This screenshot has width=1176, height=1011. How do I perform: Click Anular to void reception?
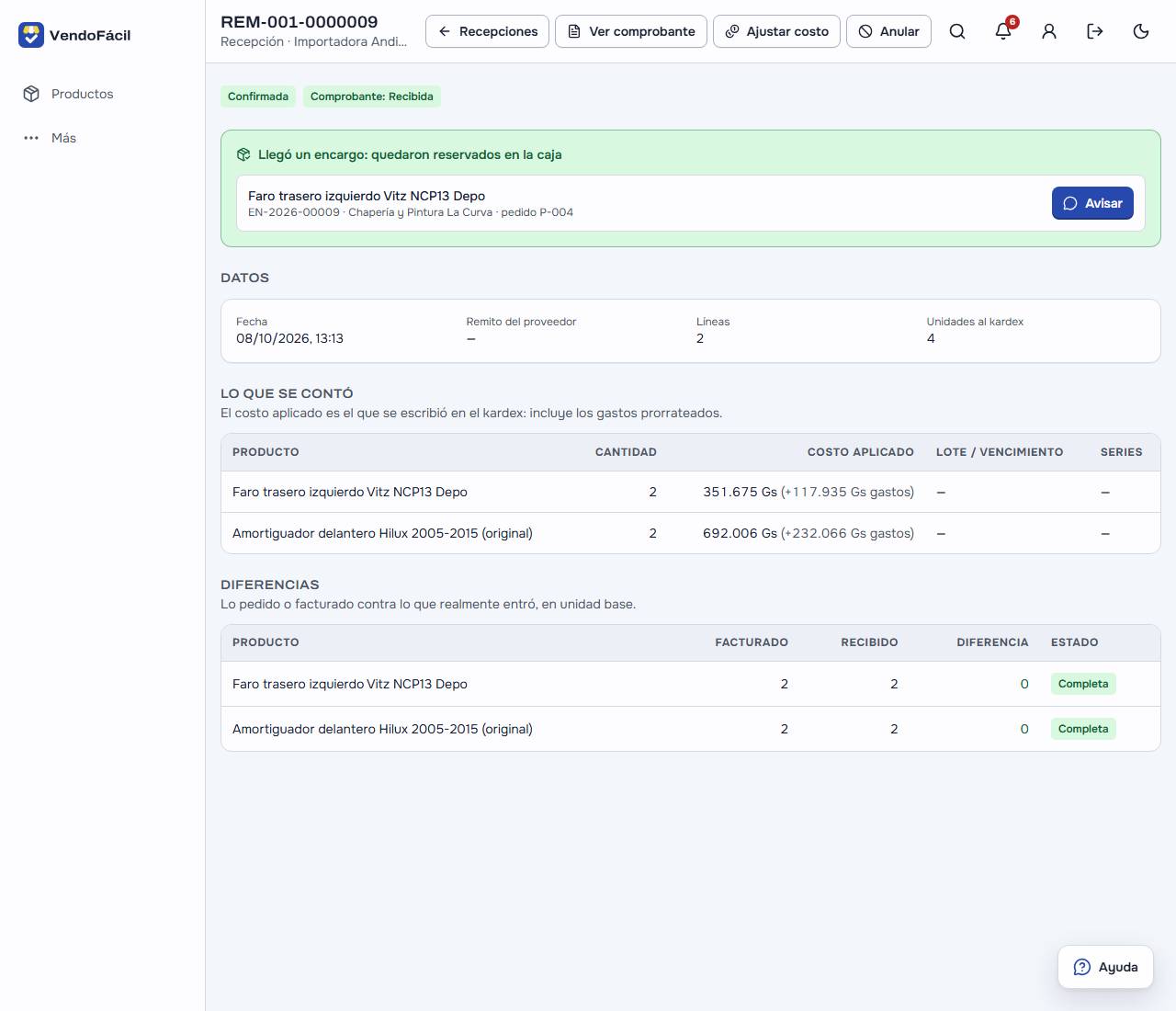888,31
